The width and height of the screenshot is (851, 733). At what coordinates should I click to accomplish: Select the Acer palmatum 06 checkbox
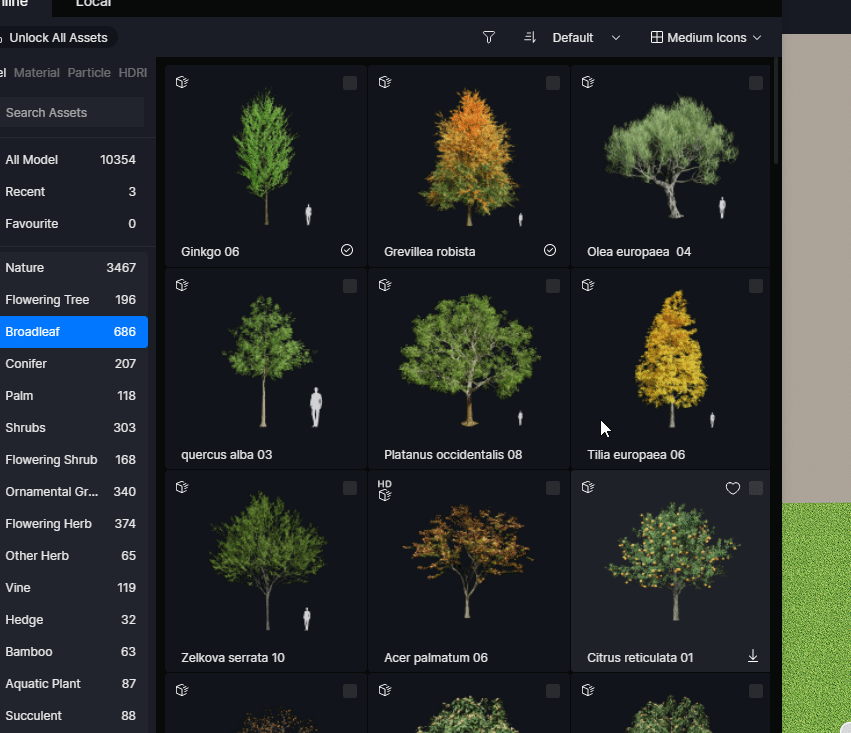pyautogui.click(x=553, y=488)
